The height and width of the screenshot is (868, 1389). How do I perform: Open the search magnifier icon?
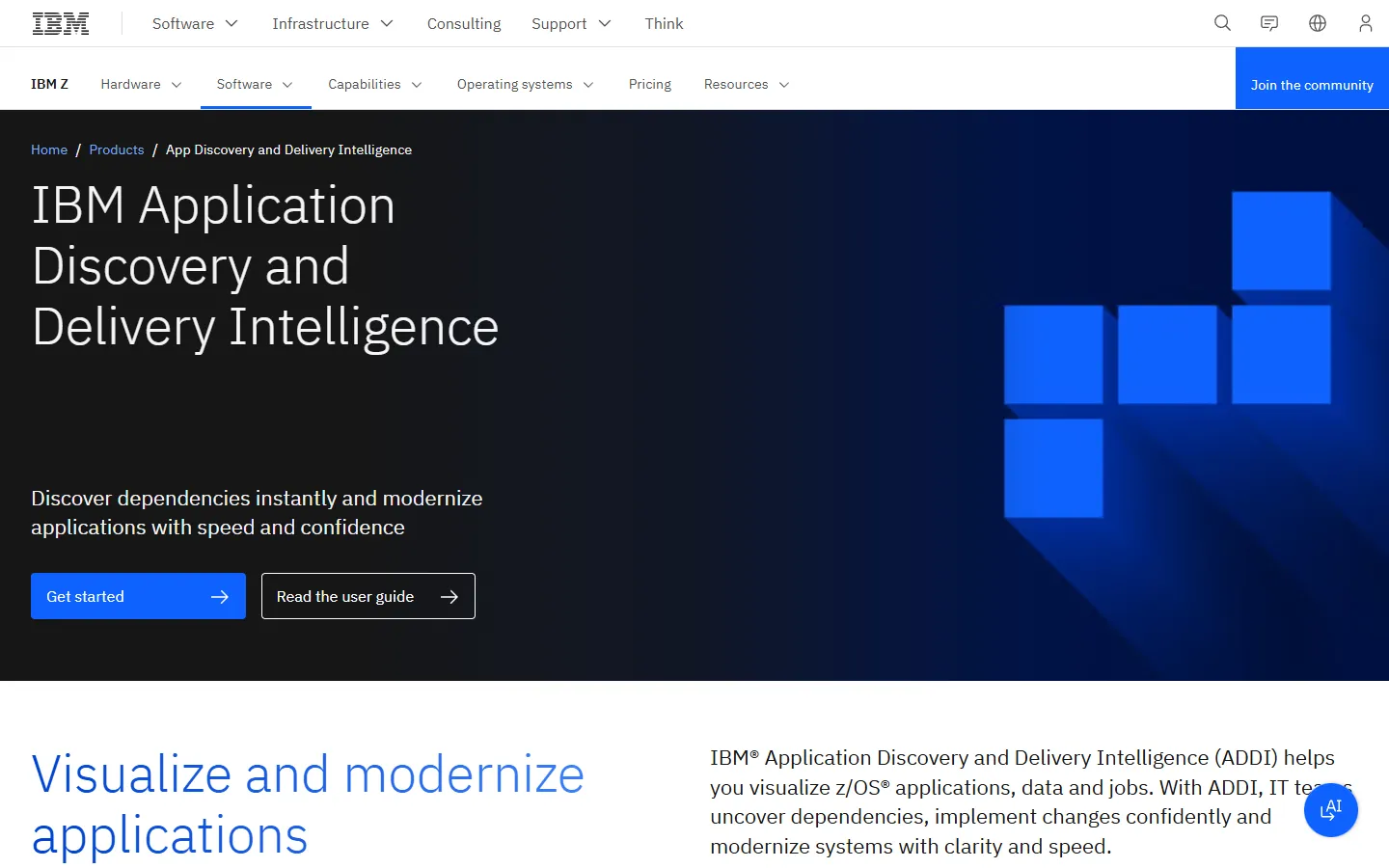pos(1222,23)
